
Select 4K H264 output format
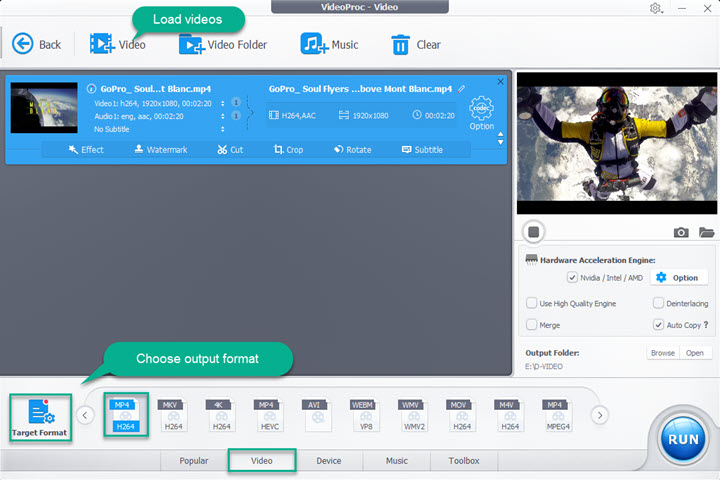pyautogui.click(x=221, y=415)
